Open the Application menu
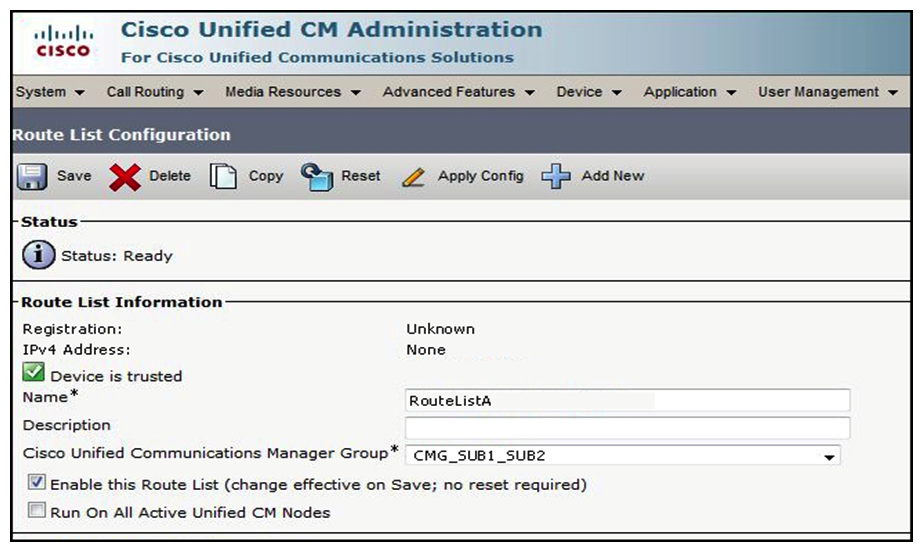The height and width of the screenshot is (551, 922). point(690,92)
